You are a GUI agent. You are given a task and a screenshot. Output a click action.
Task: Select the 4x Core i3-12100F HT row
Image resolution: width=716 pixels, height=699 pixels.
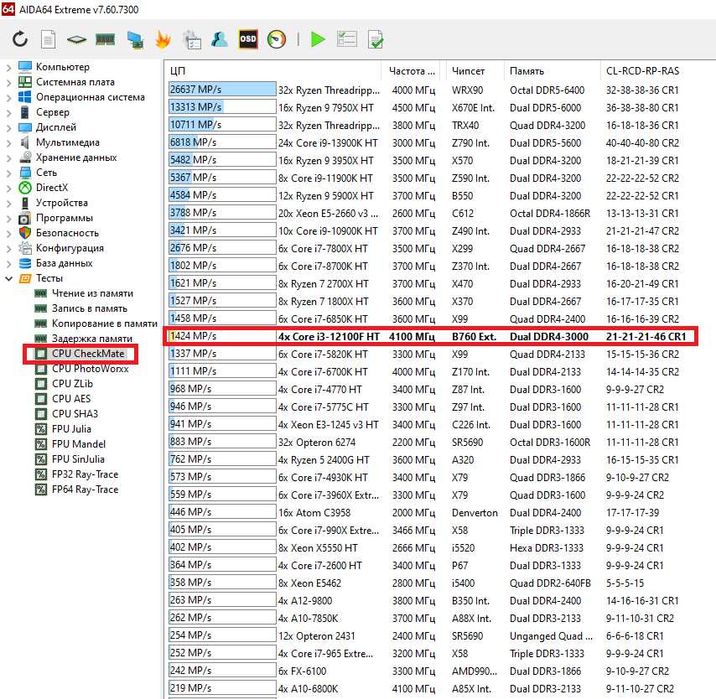coord(430,336)
